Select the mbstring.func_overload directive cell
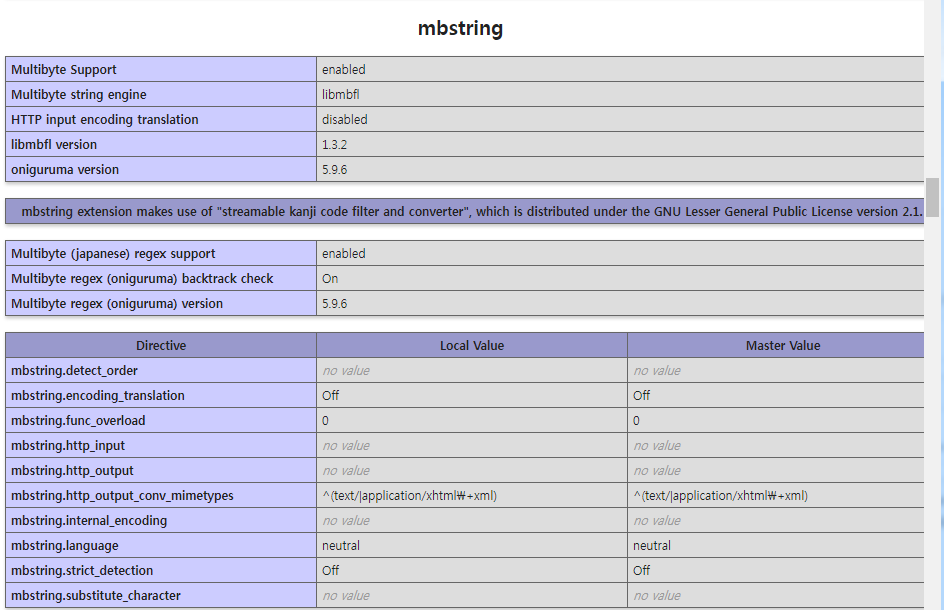Image resolution: width=944 pixels, height=610 pixels. (x=161, y=420)
